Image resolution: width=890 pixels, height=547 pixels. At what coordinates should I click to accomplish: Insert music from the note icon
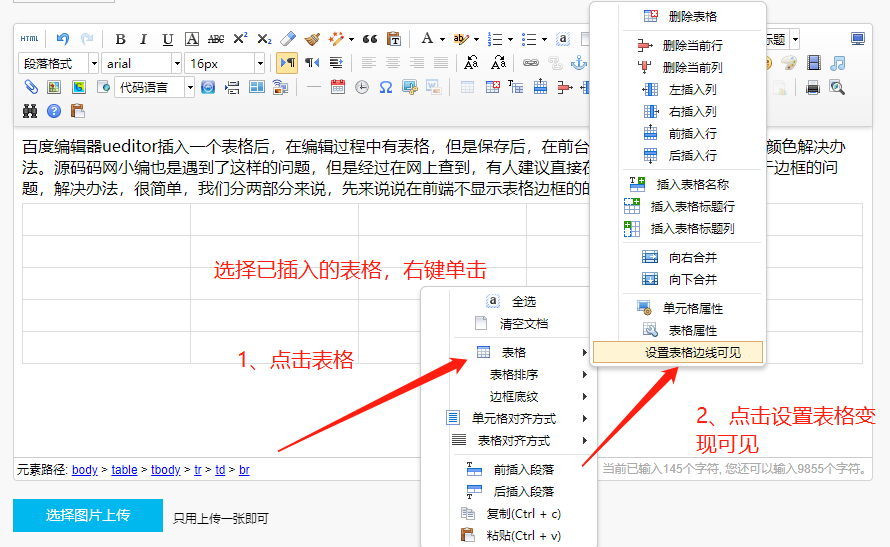[x=837, y=62]
